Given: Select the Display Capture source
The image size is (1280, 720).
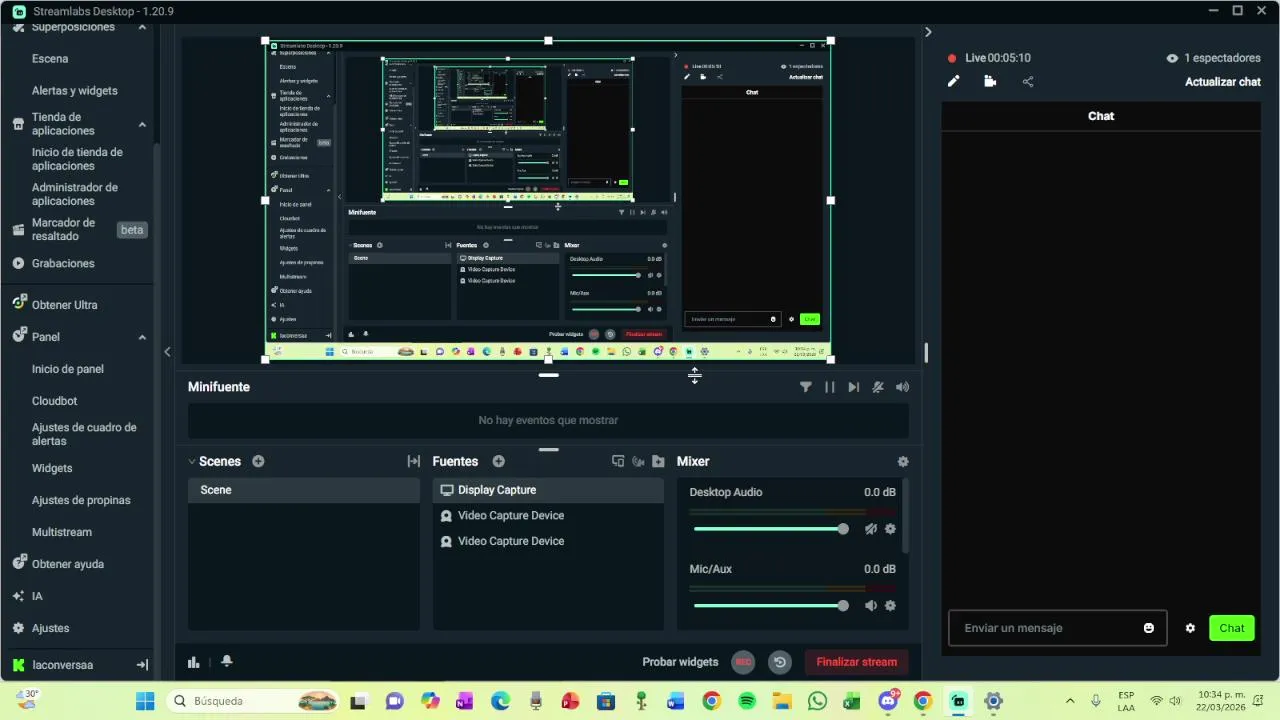Looking at the screenshot, I should pyautogui.click(x=548, y=490).
